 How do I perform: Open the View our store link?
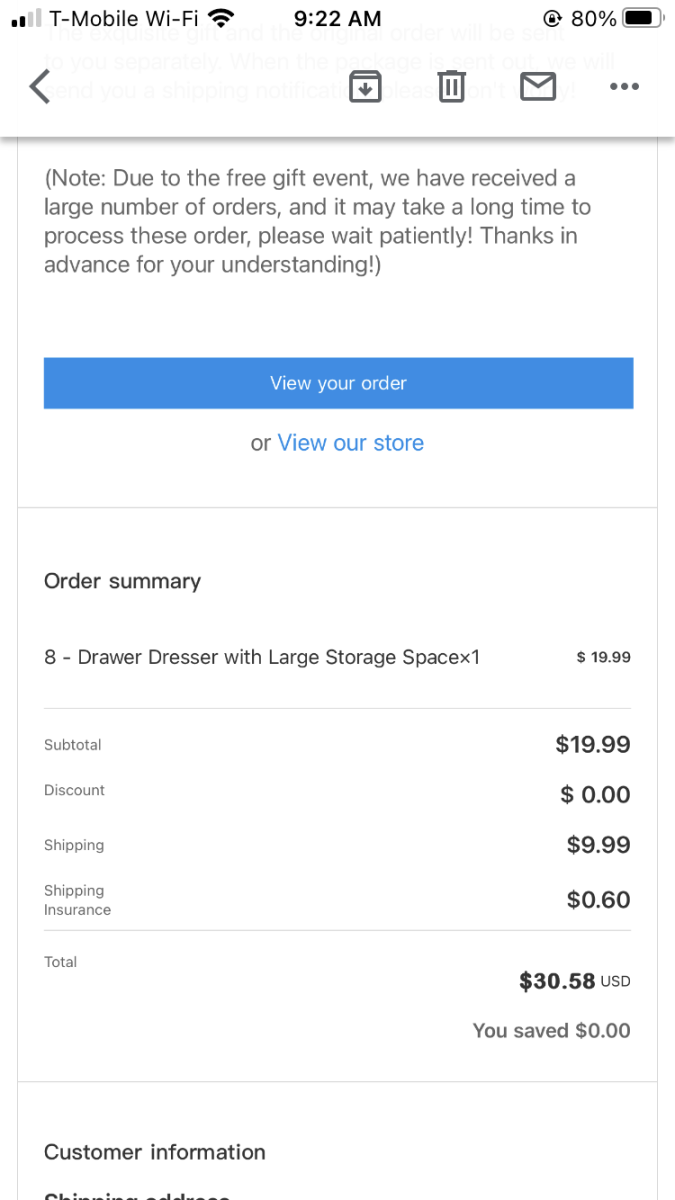pos(350,443)
